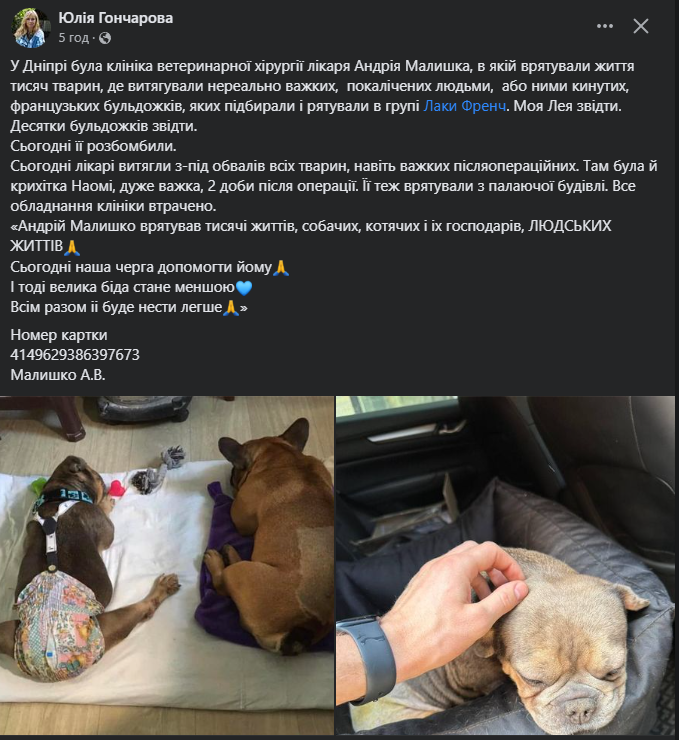
Task: Click the Номер картки label
Action: pos(59,335)
